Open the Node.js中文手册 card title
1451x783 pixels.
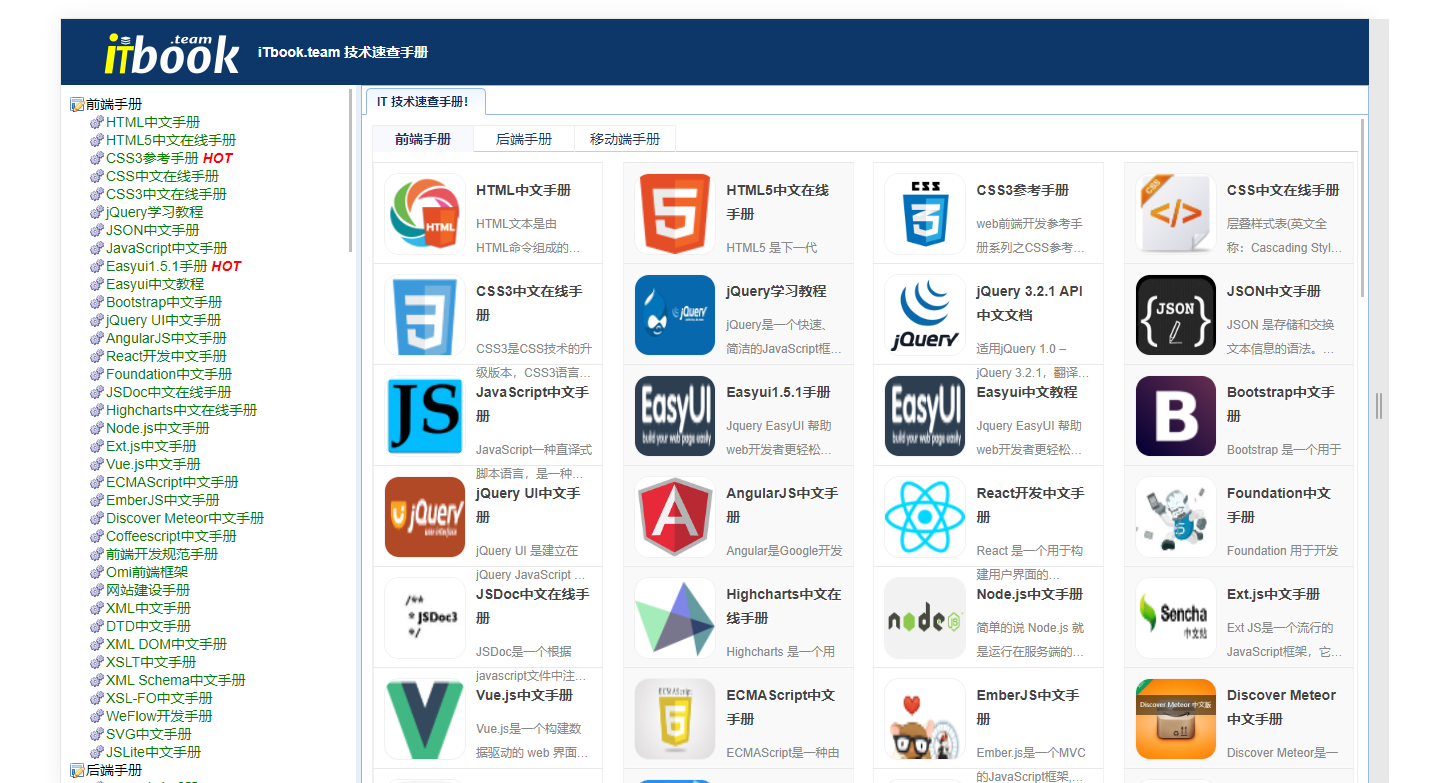[1030, 594]
